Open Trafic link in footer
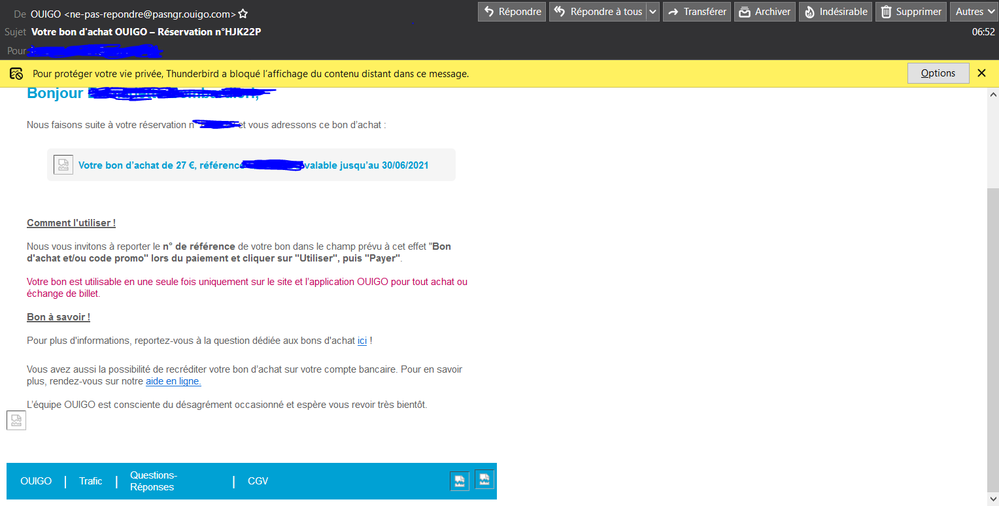 (90, 481)
